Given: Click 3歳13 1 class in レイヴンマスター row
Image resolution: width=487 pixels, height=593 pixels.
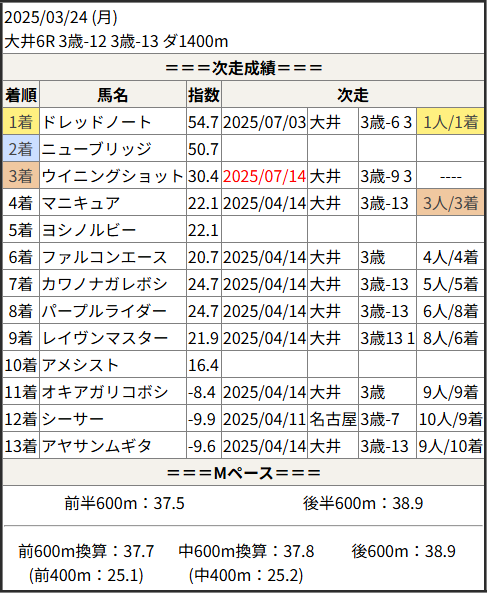Looking at the screenshot, I should pyautogui.click(x=387, y=338).
